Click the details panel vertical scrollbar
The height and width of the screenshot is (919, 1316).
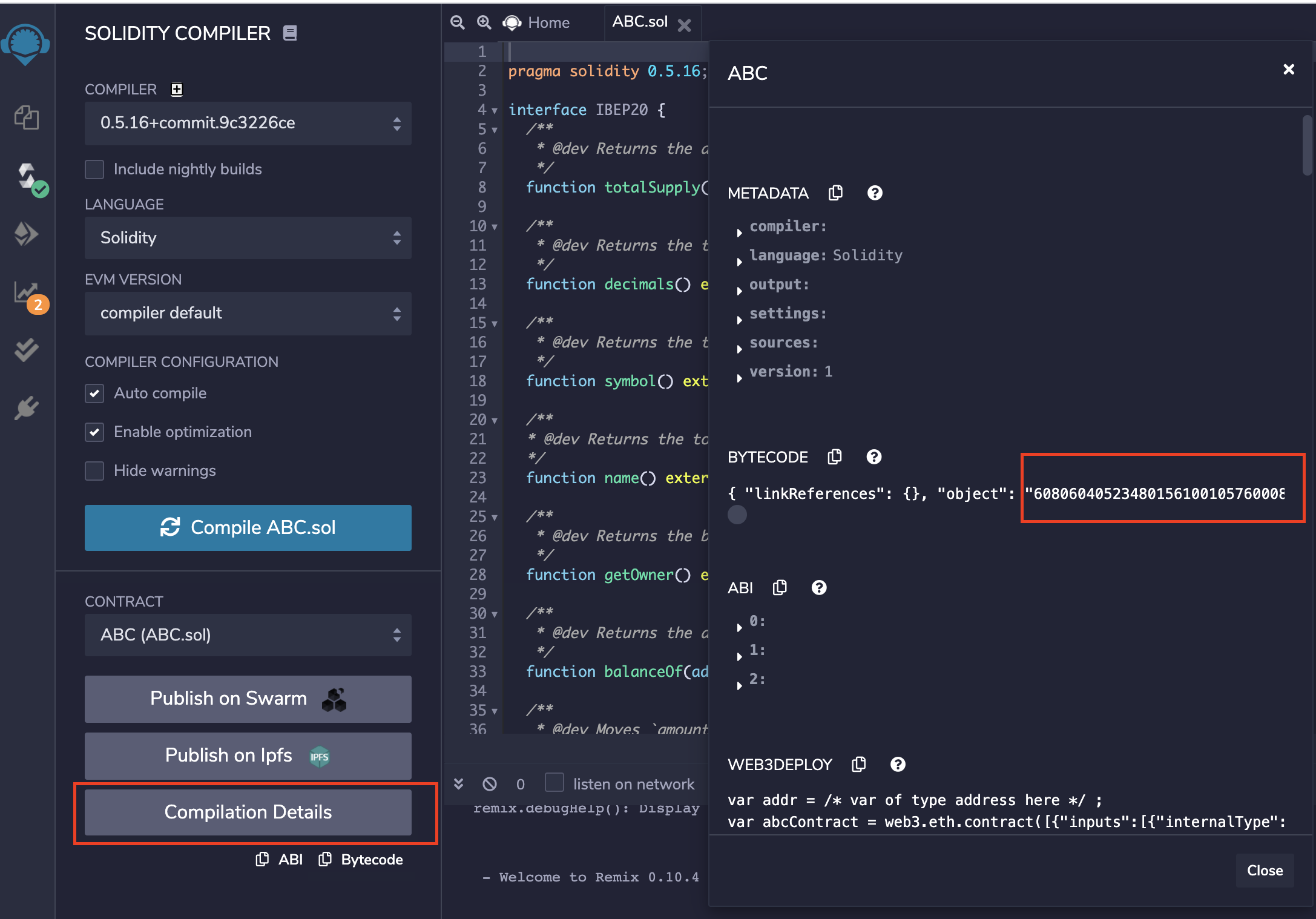(1307, 145)
